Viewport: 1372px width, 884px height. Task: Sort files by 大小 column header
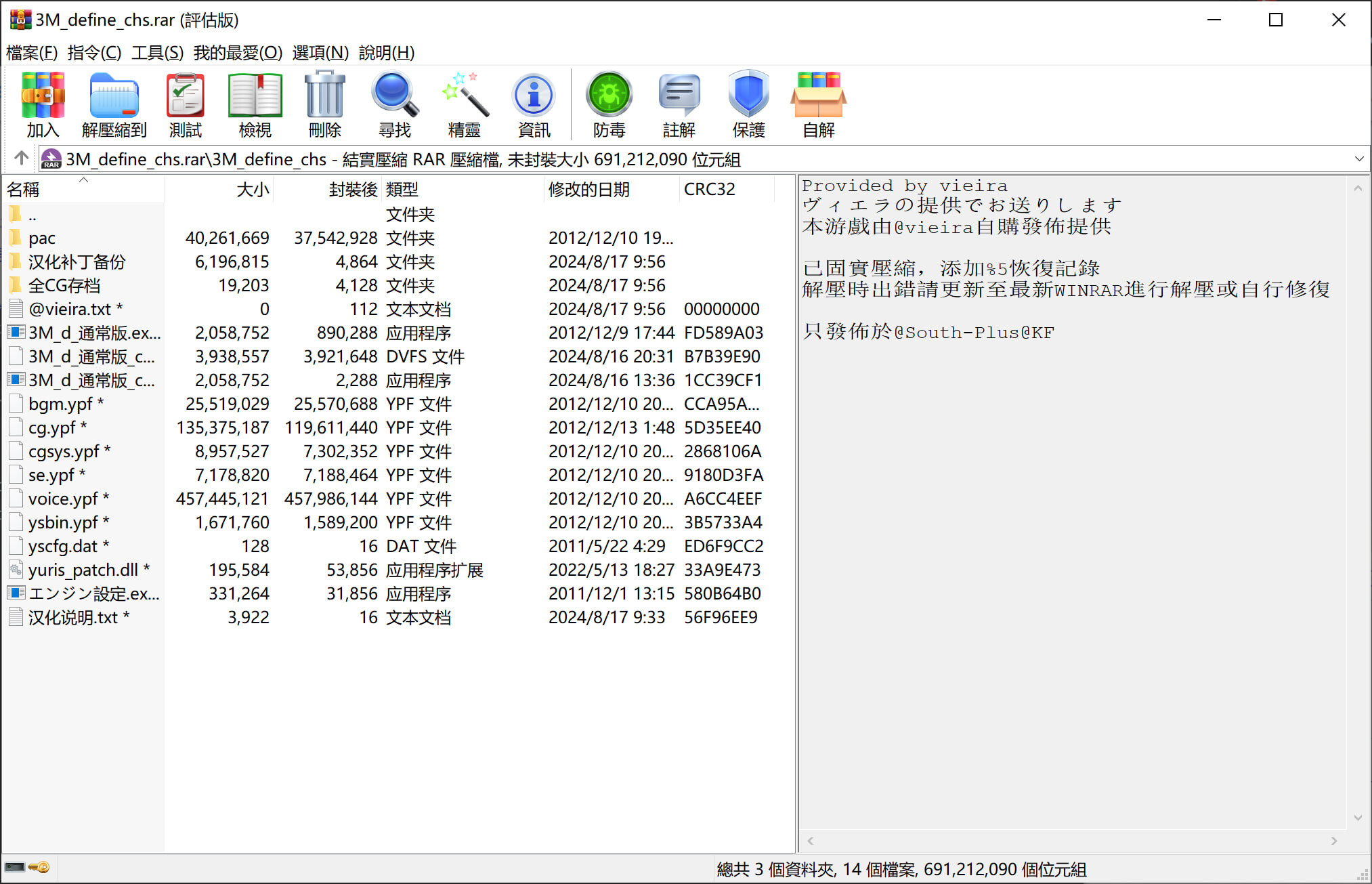(x=252, y=190)
